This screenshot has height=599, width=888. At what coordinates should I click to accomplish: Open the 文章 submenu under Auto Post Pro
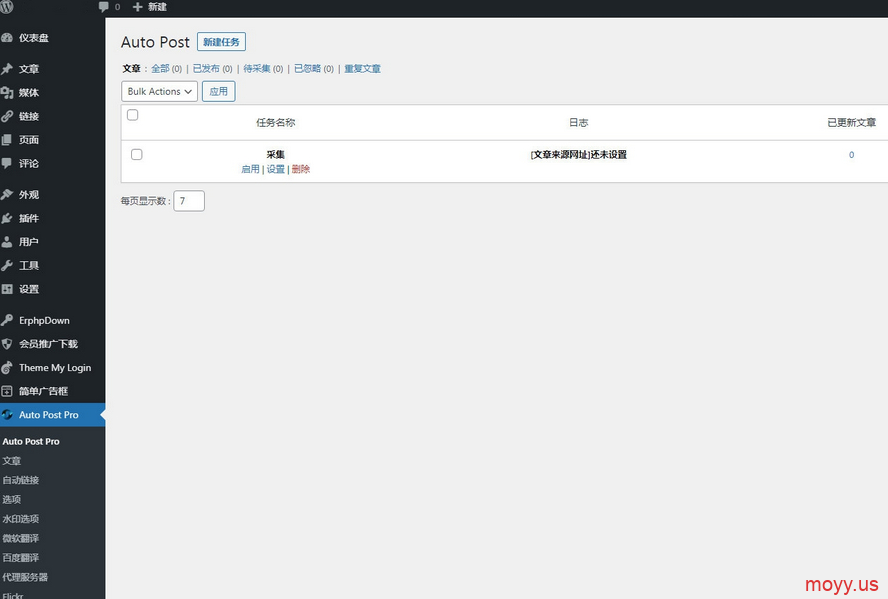[12, 461]
